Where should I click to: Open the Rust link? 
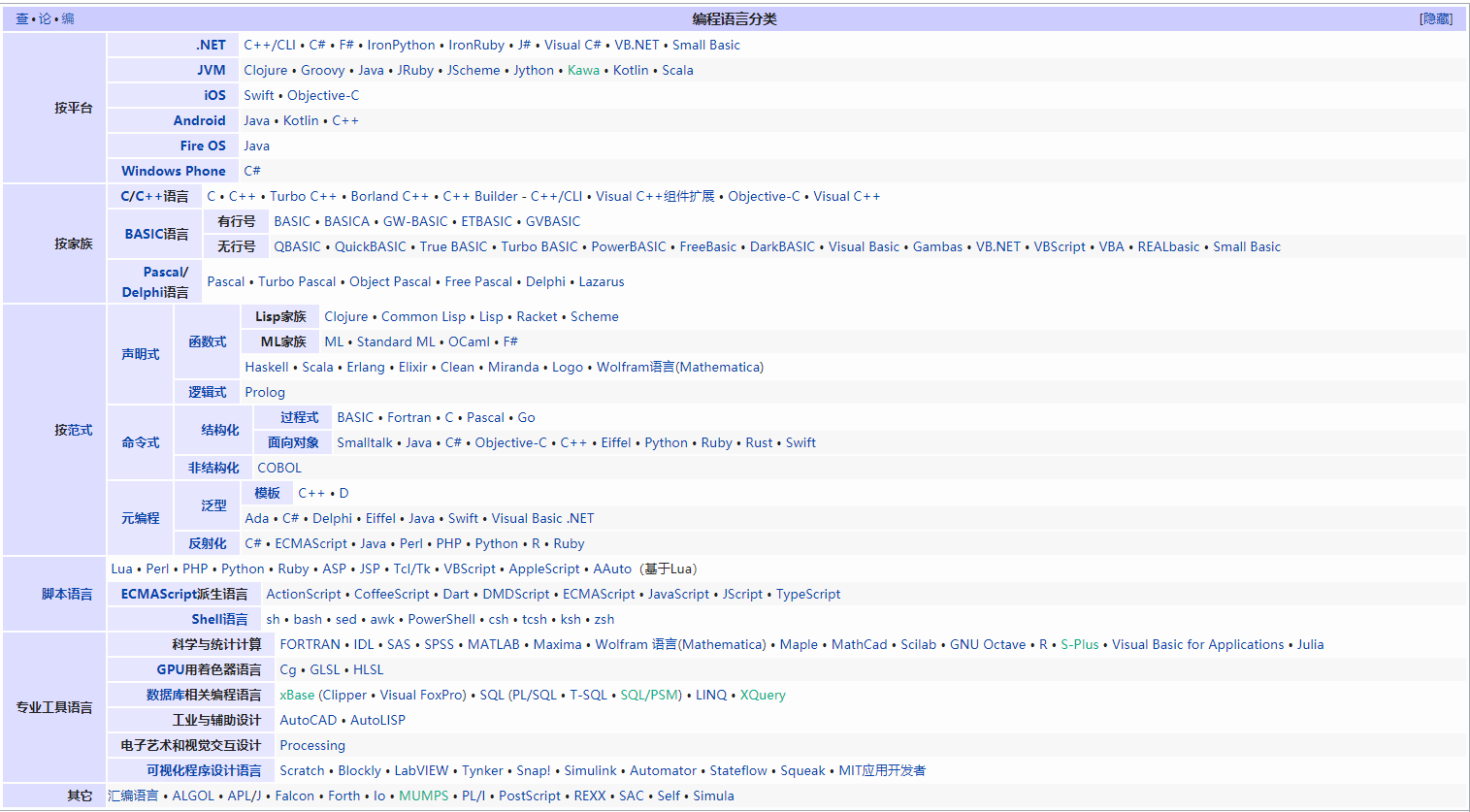[x=759, y=442]
